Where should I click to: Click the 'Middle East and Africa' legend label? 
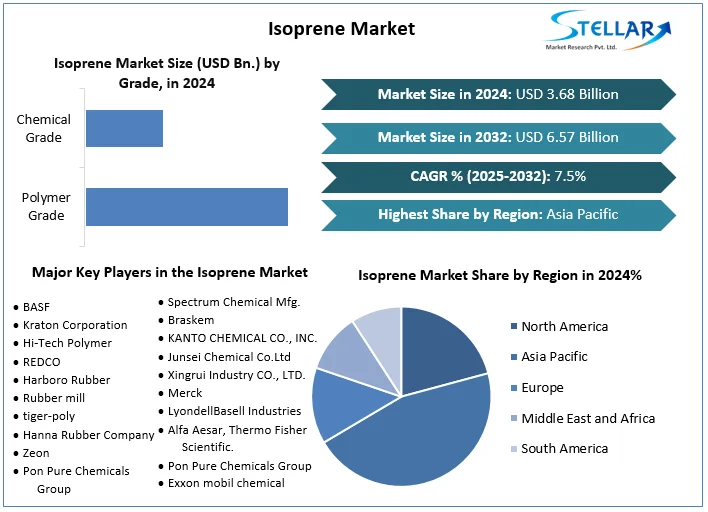588,419
